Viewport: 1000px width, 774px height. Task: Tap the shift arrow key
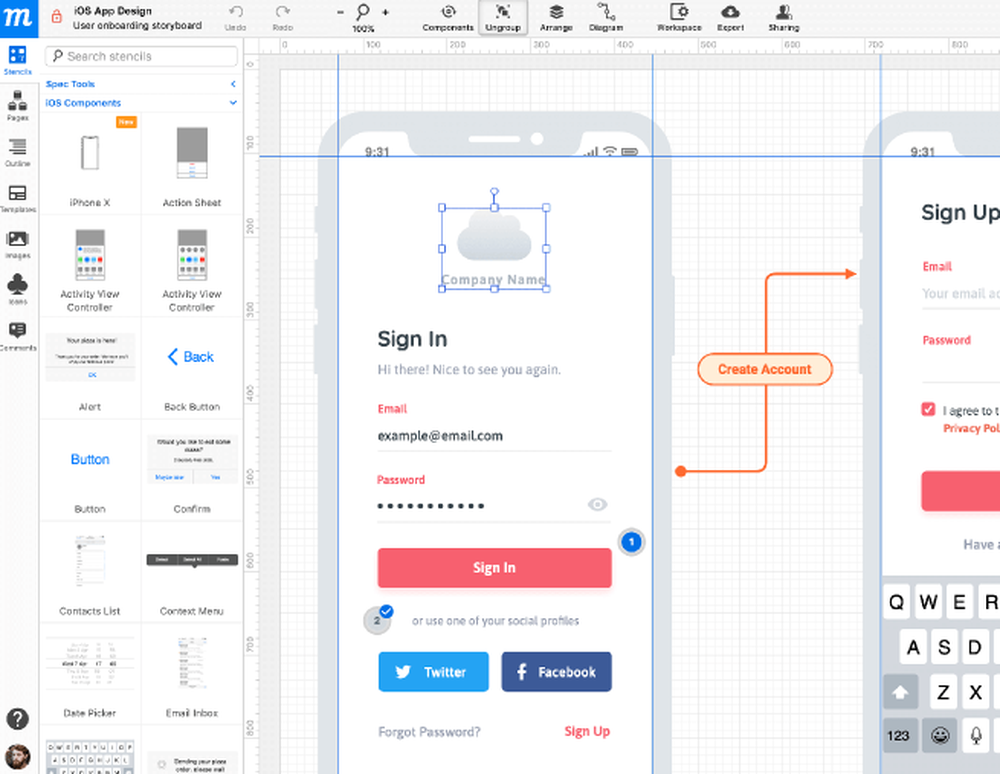point(900,692)
